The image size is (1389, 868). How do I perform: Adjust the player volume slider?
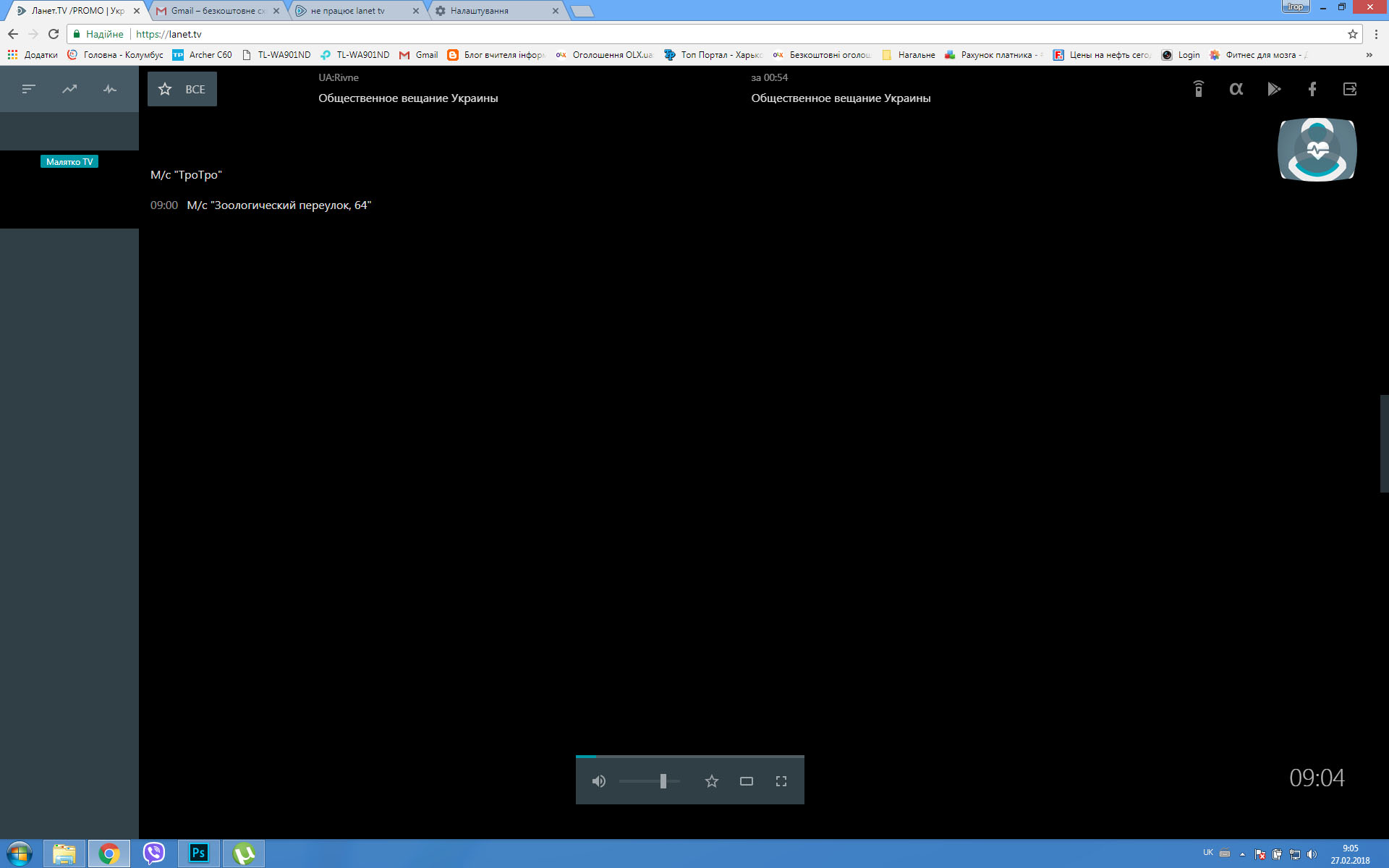(663, 781)
